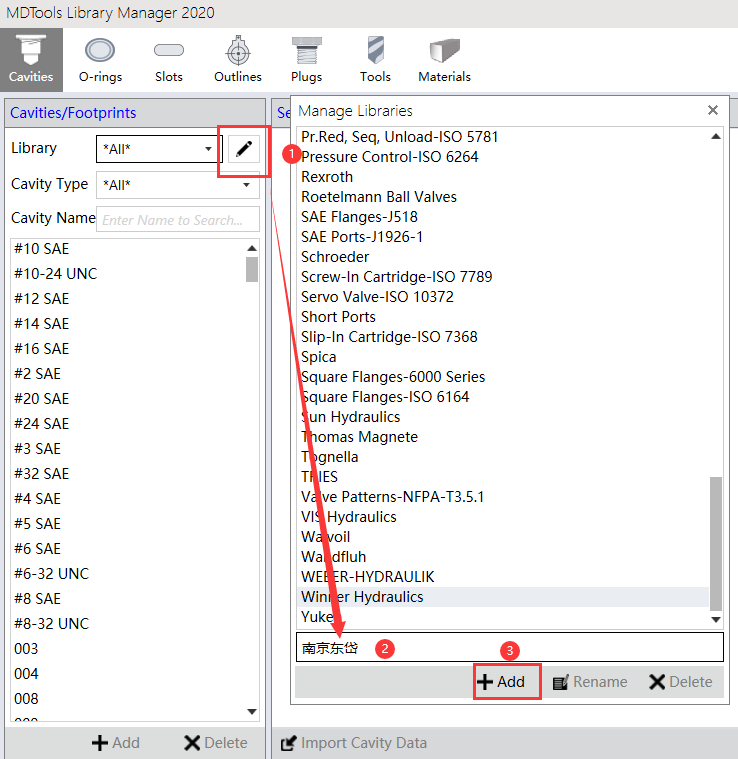Select '#12 SAE' cavity

coord(42,298)
